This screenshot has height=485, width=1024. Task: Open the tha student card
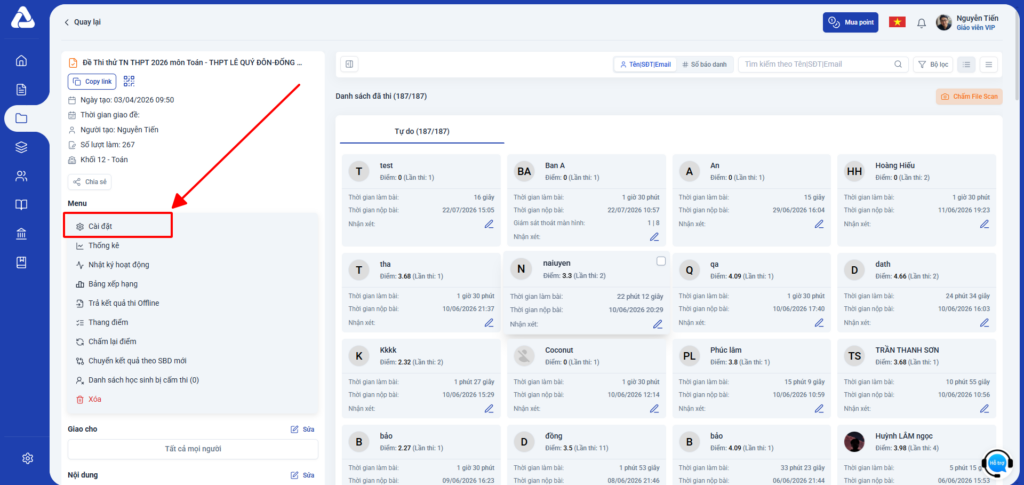point(421,292)
